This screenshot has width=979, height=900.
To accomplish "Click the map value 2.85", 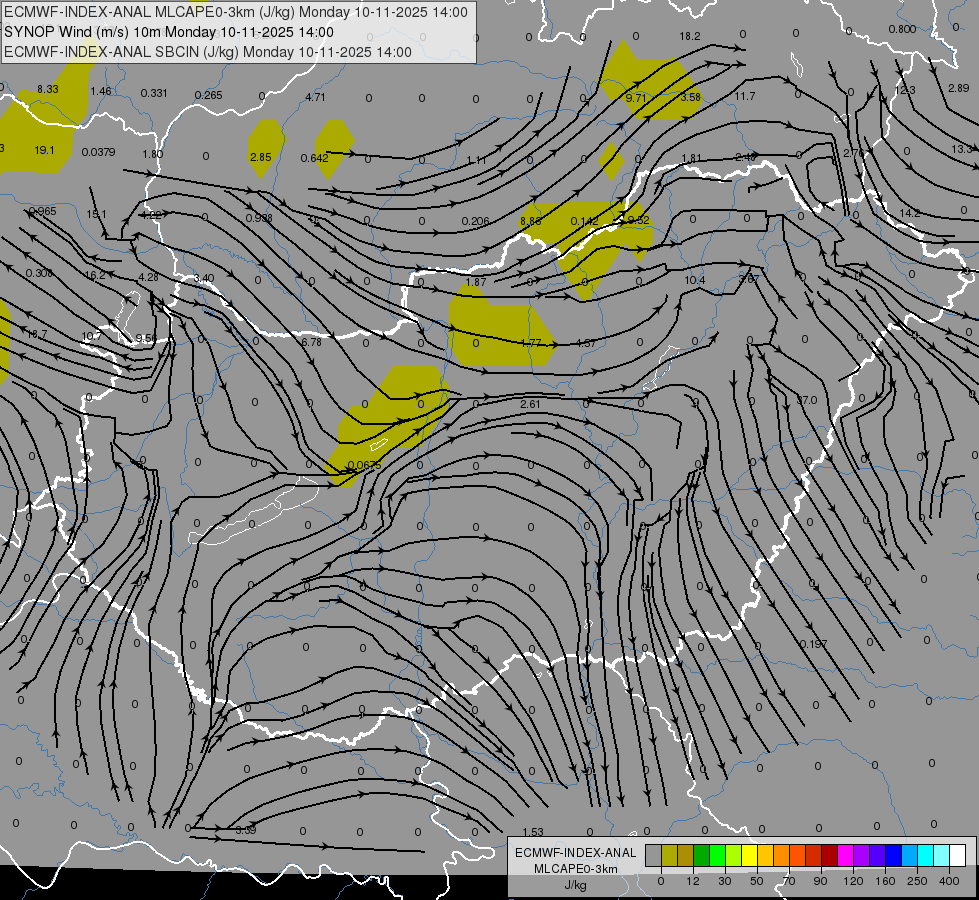I will [260, 157].
